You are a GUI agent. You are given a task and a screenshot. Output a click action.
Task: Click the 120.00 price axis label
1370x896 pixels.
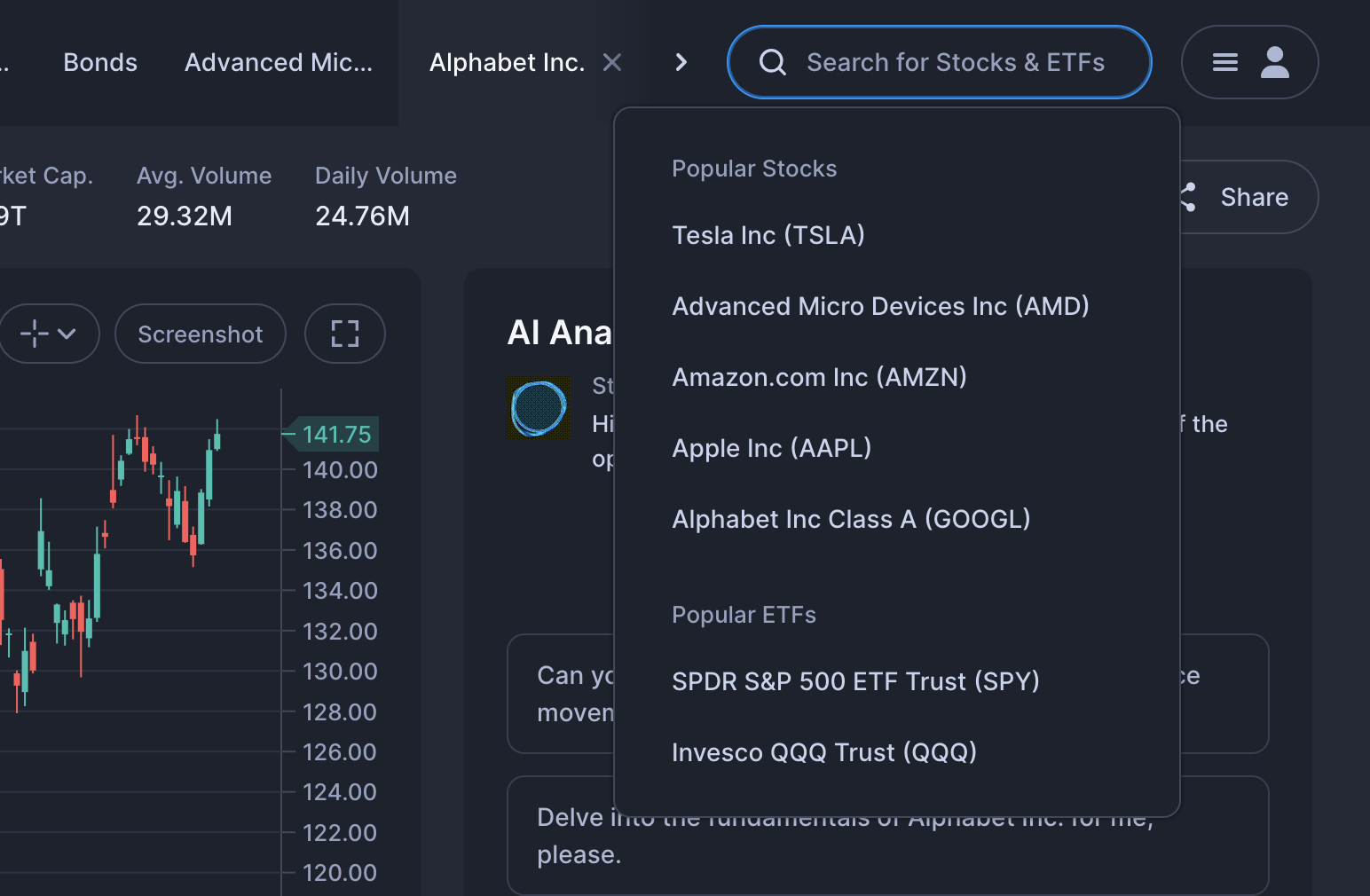pos(340,873)
